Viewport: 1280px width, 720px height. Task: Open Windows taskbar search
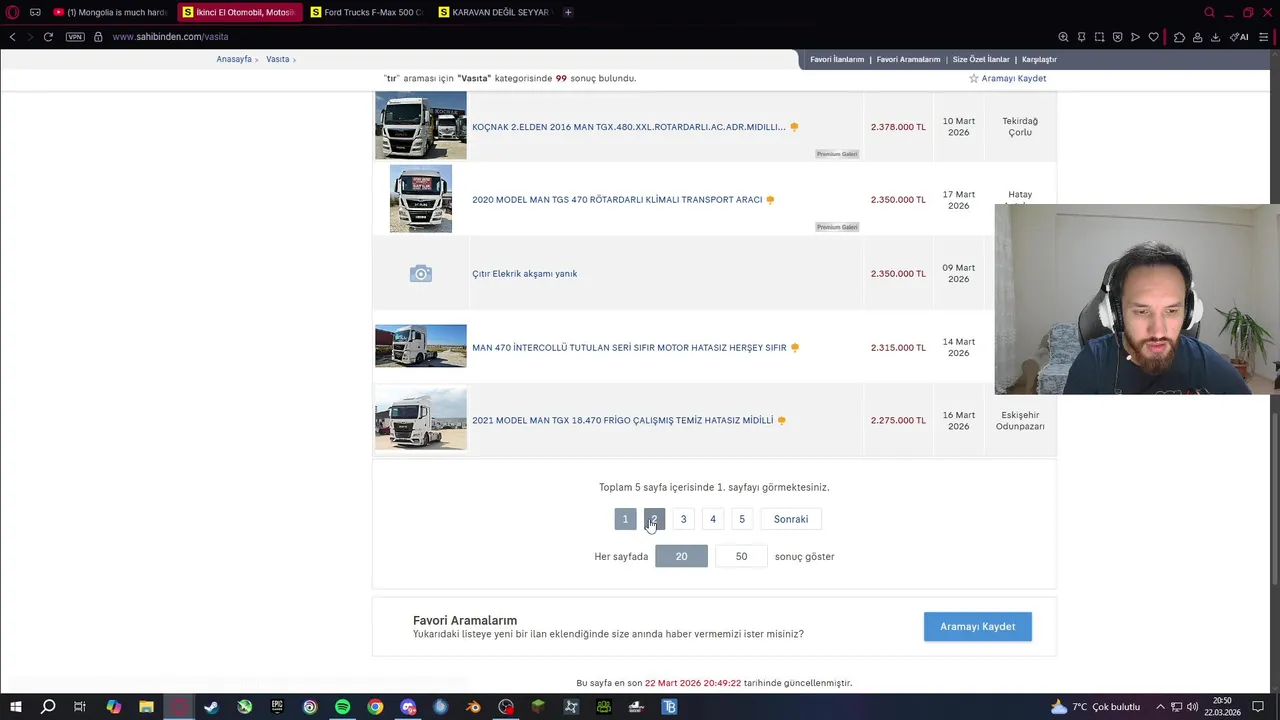click(48, 707)
